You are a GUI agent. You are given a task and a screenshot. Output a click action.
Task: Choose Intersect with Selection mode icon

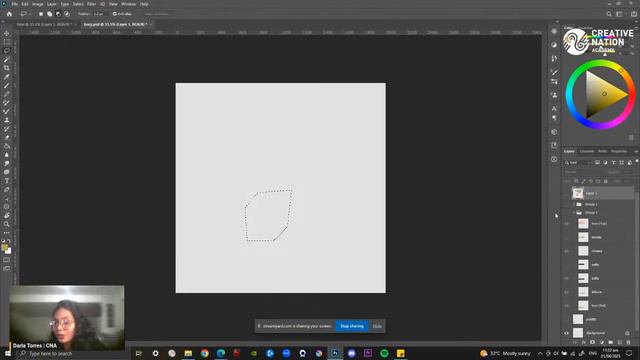[67, 14]
